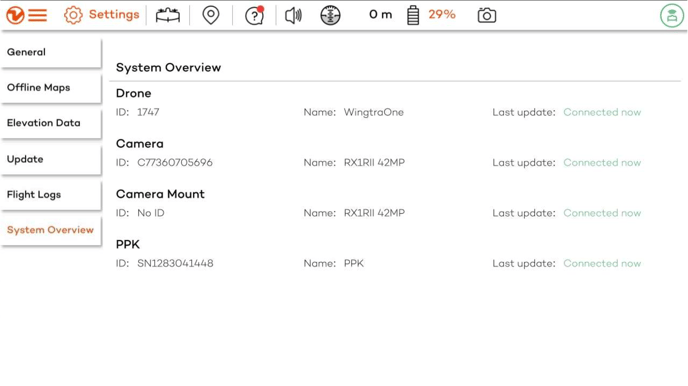Select drone ID value 1747
The width and height of the screenshot is (688, 386).
tap(148, 112)
